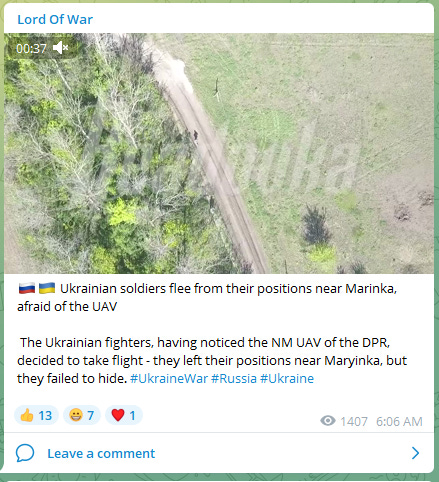Play the drone footage video

(219, 153)
